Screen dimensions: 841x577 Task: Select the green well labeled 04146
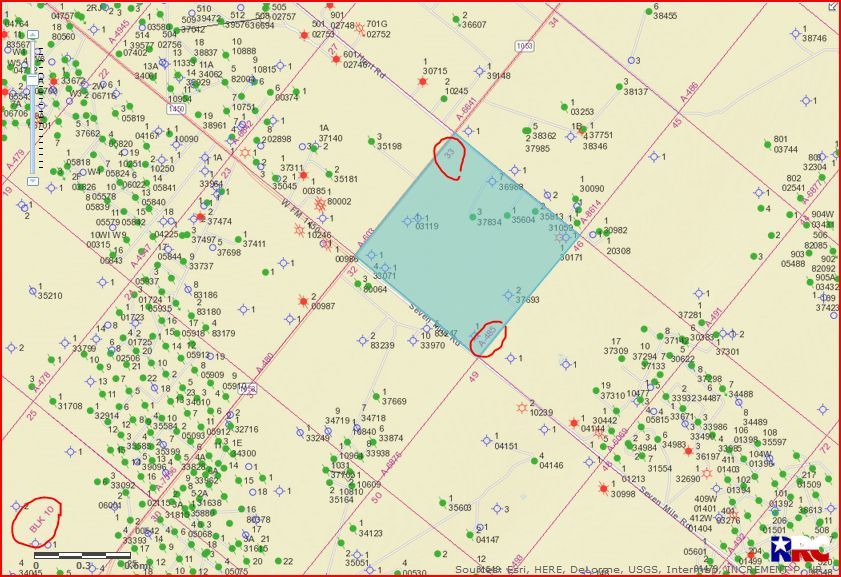coord(534,461)
